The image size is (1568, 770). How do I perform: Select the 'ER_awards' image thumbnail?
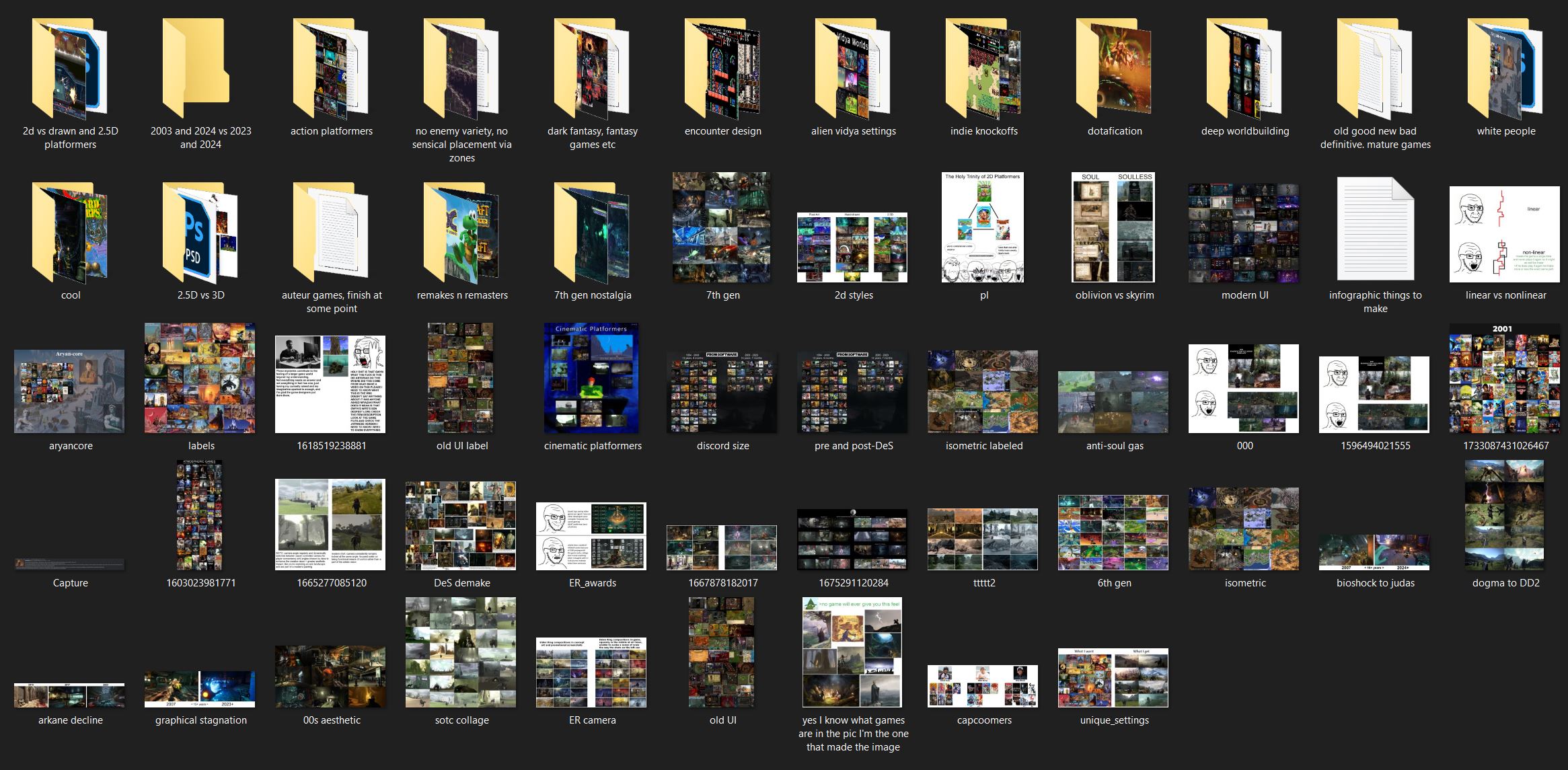tap(591, 536)
